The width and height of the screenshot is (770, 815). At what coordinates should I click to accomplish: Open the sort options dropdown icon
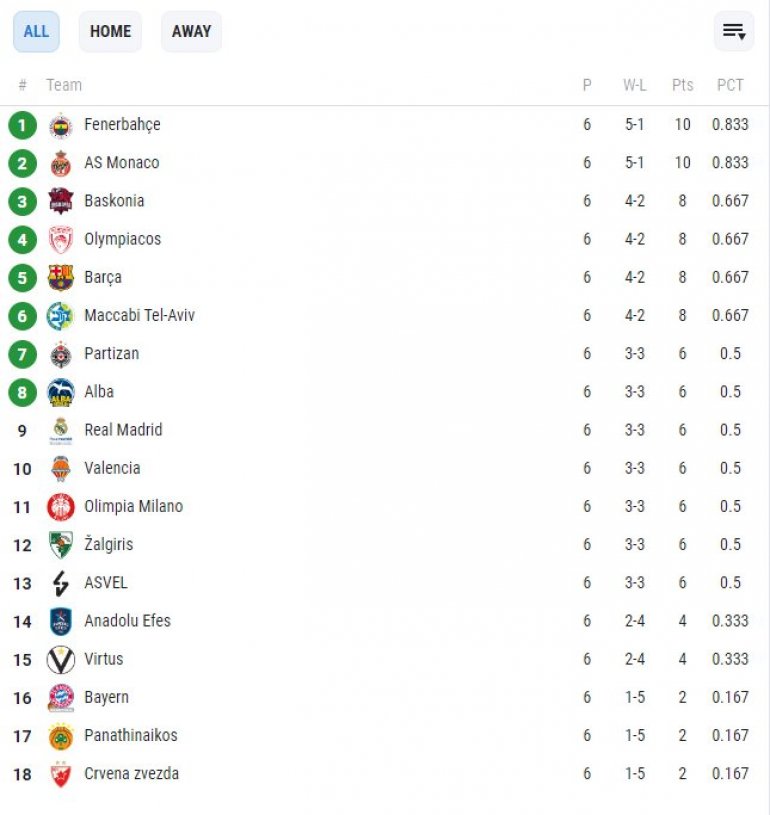[734, 32]
